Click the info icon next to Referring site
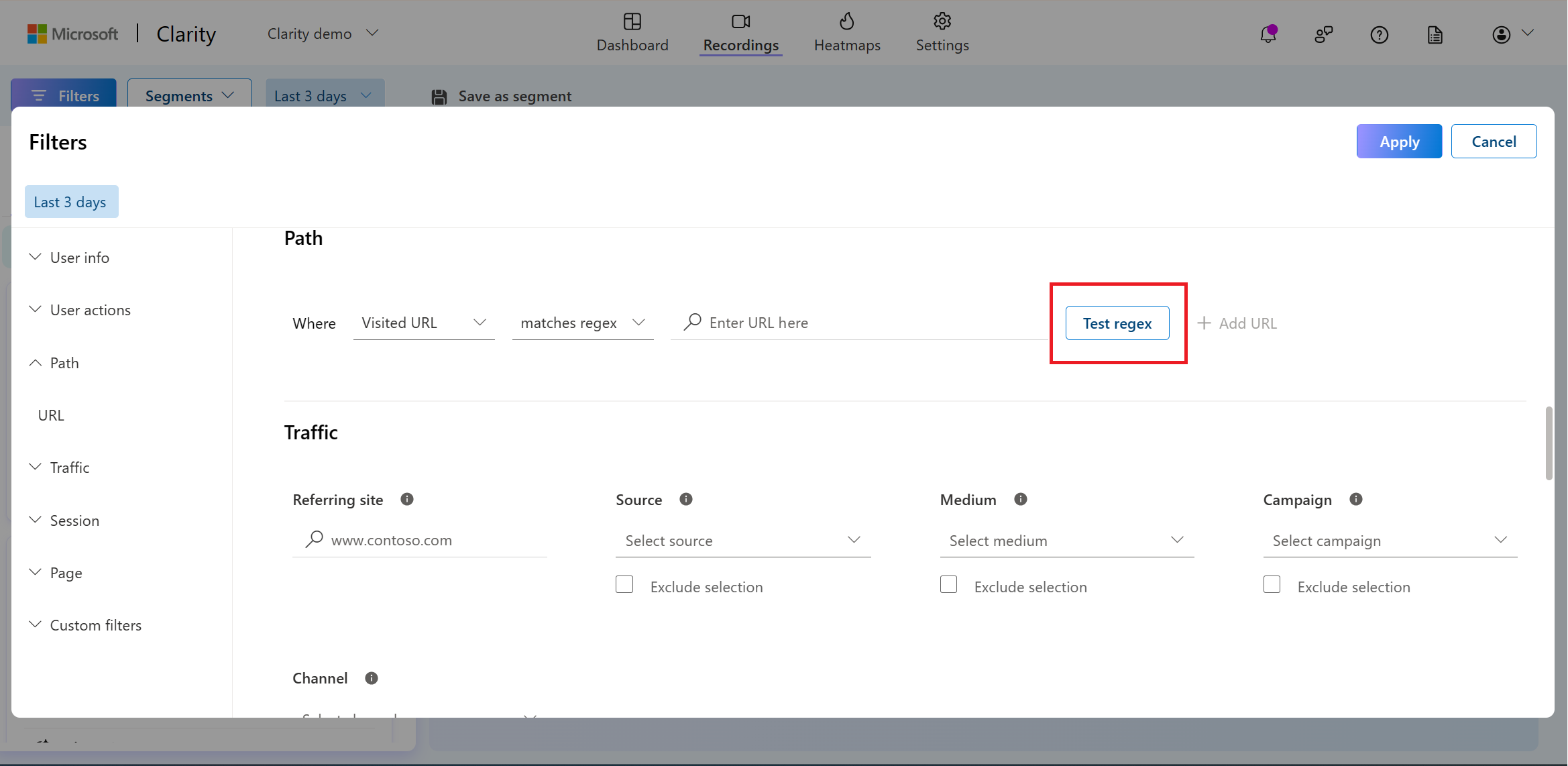 point(406,499)
